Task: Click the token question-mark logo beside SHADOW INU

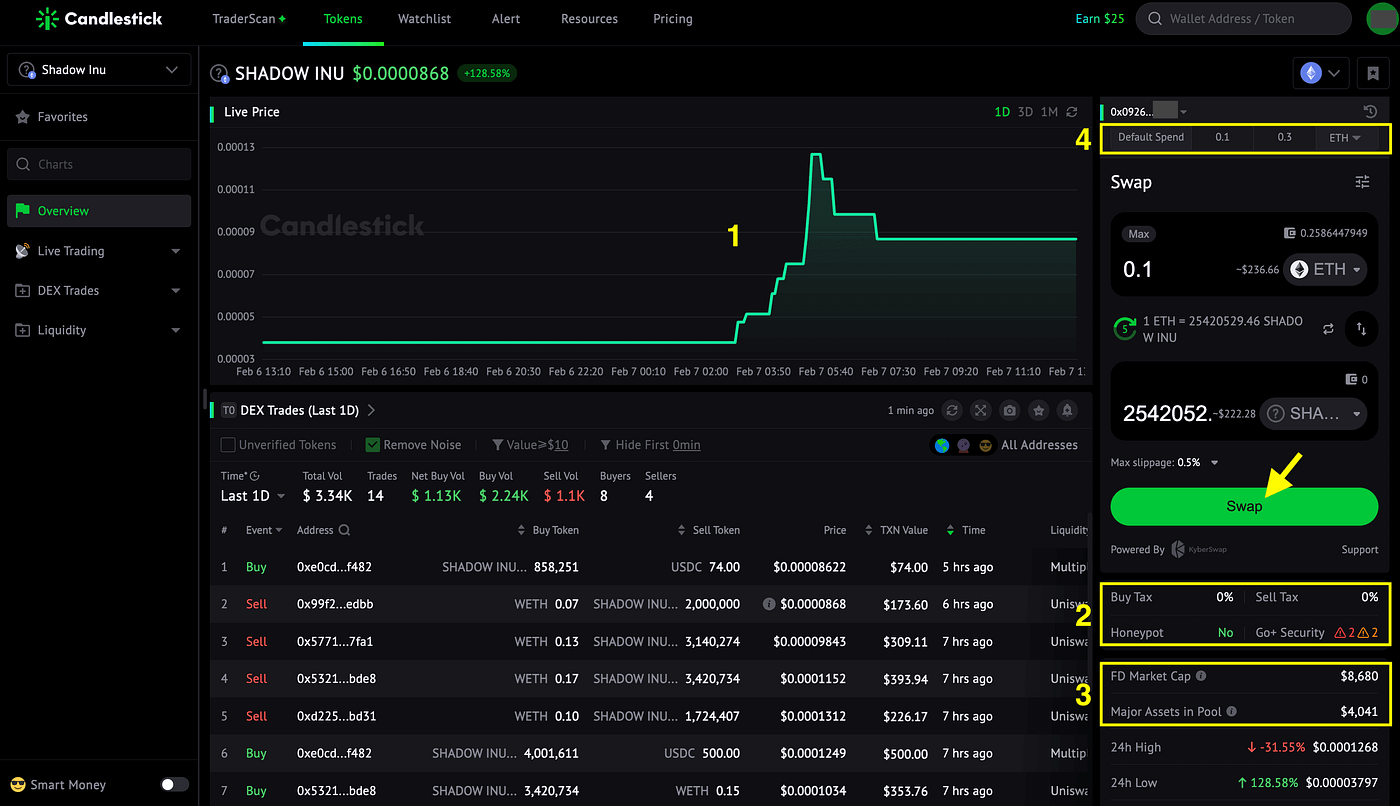Action: pos(220,74)
